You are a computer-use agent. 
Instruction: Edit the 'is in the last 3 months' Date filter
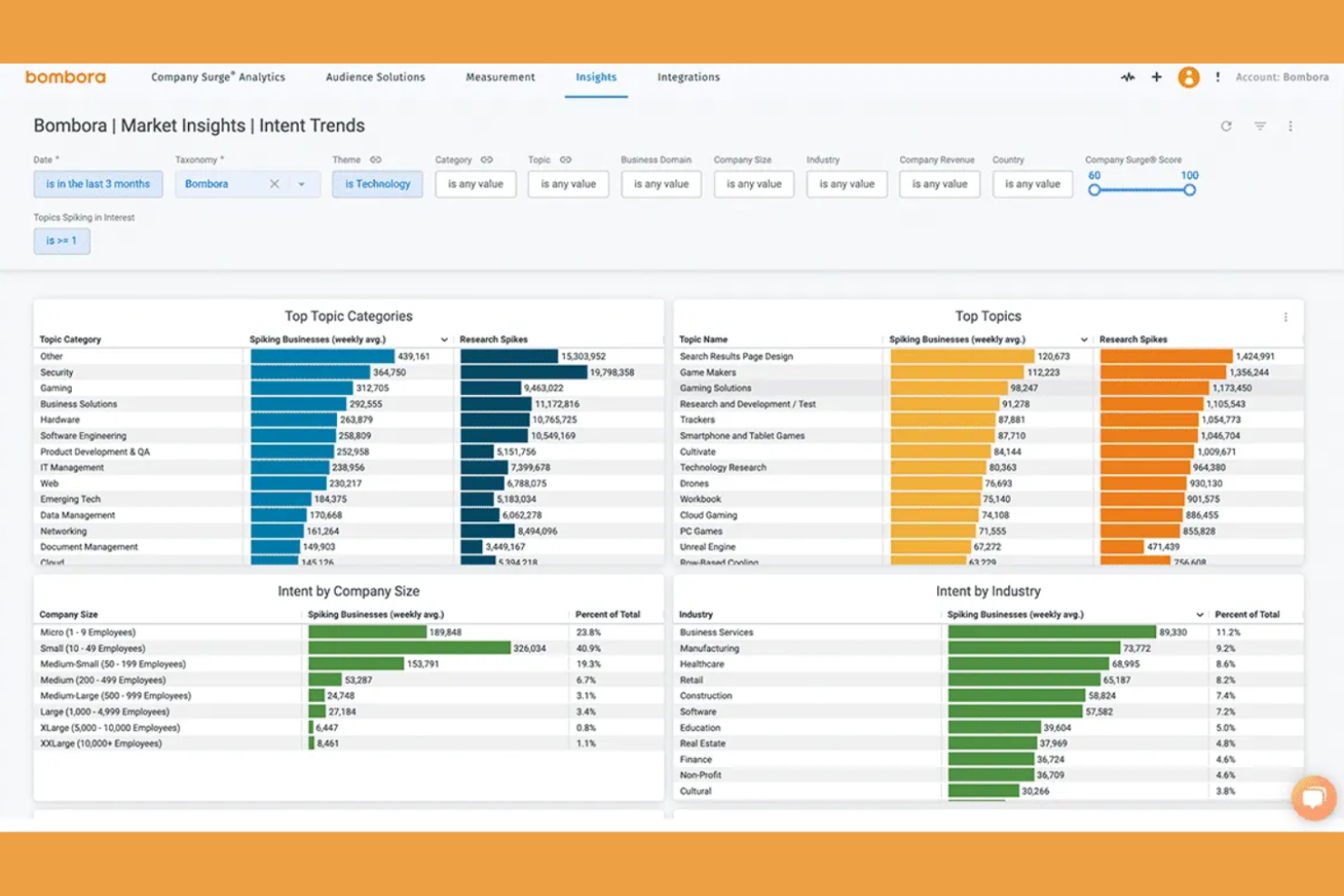[97, 183]
